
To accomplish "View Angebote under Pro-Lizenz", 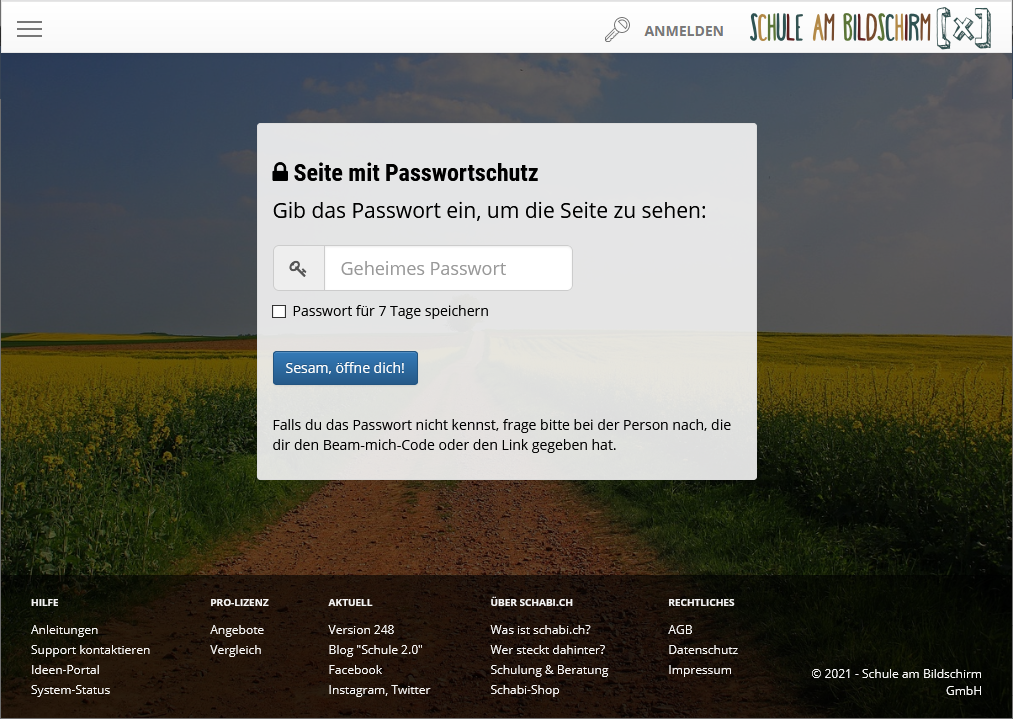I will tap(237, 629).
